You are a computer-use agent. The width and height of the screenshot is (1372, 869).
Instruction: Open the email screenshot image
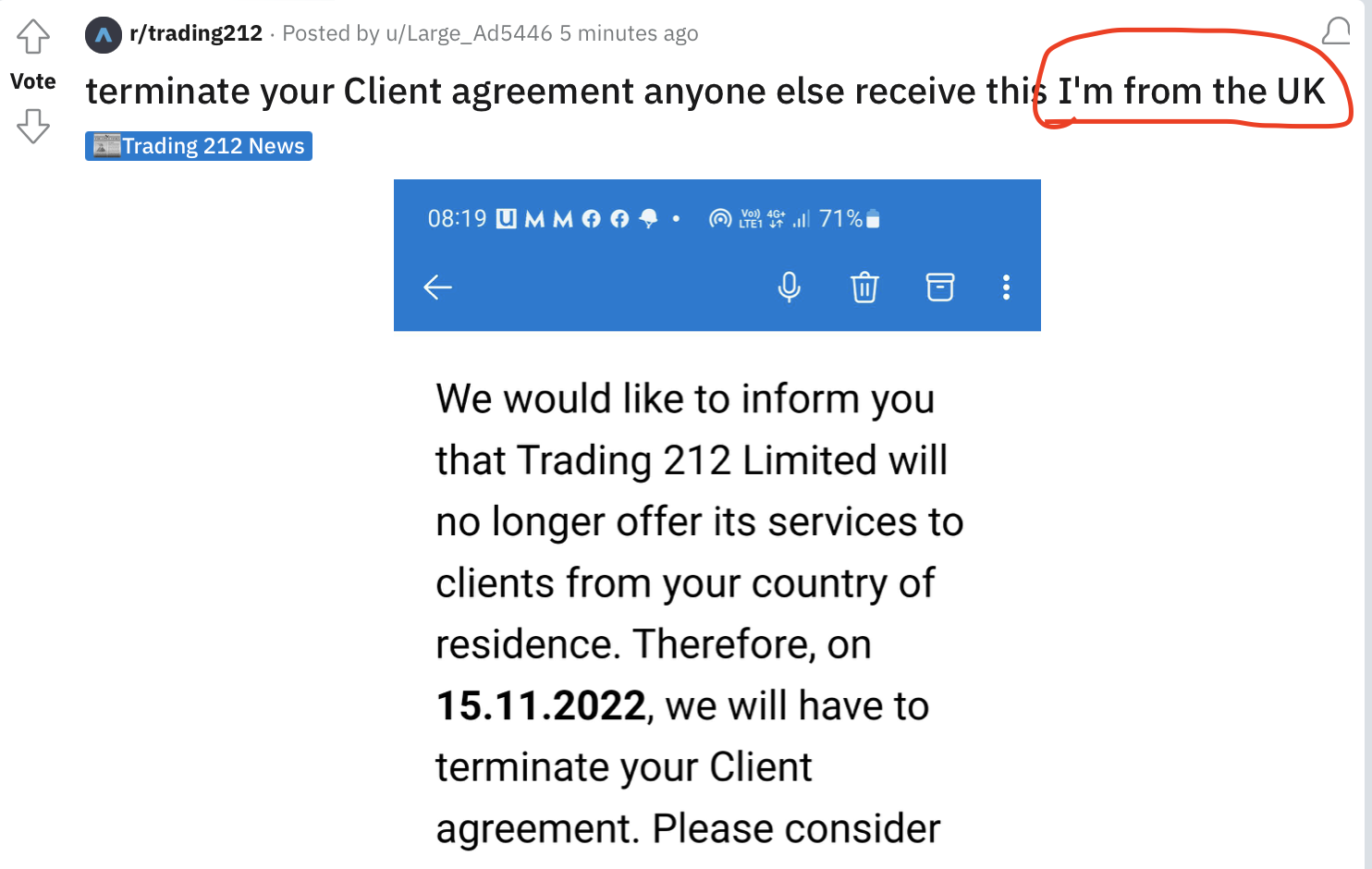[717, 523]
